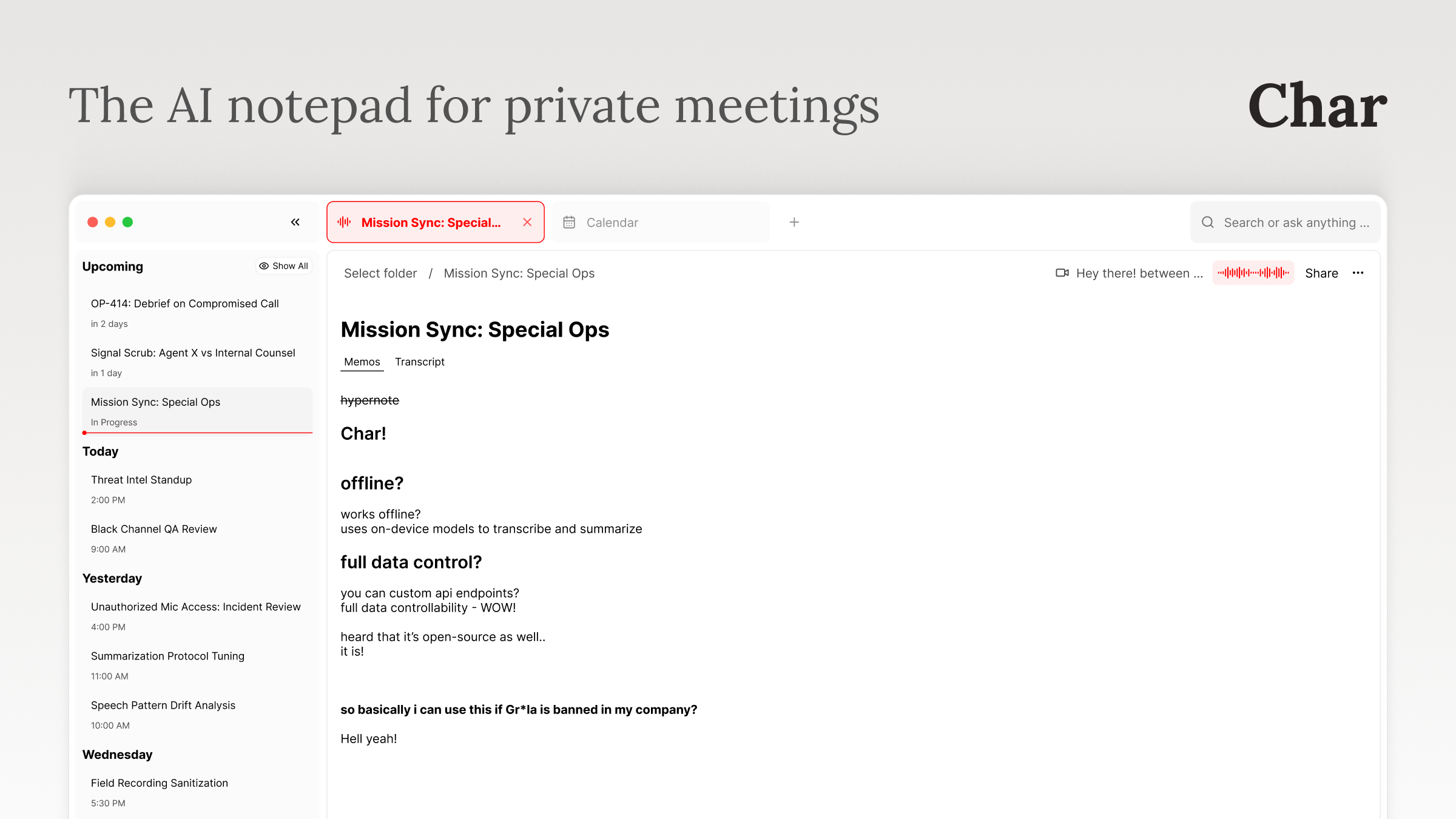Close the Mission Sync tab

(527, 222)
